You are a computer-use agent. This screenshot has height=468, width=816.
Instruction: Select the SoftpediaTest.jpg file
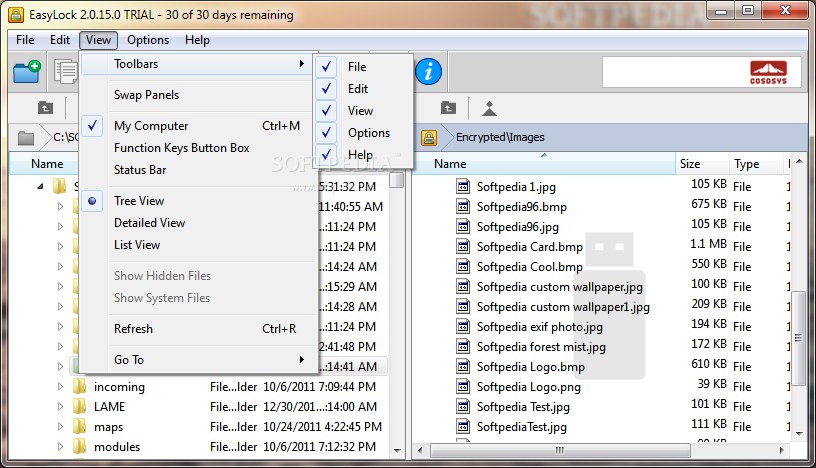pos(521,426)
